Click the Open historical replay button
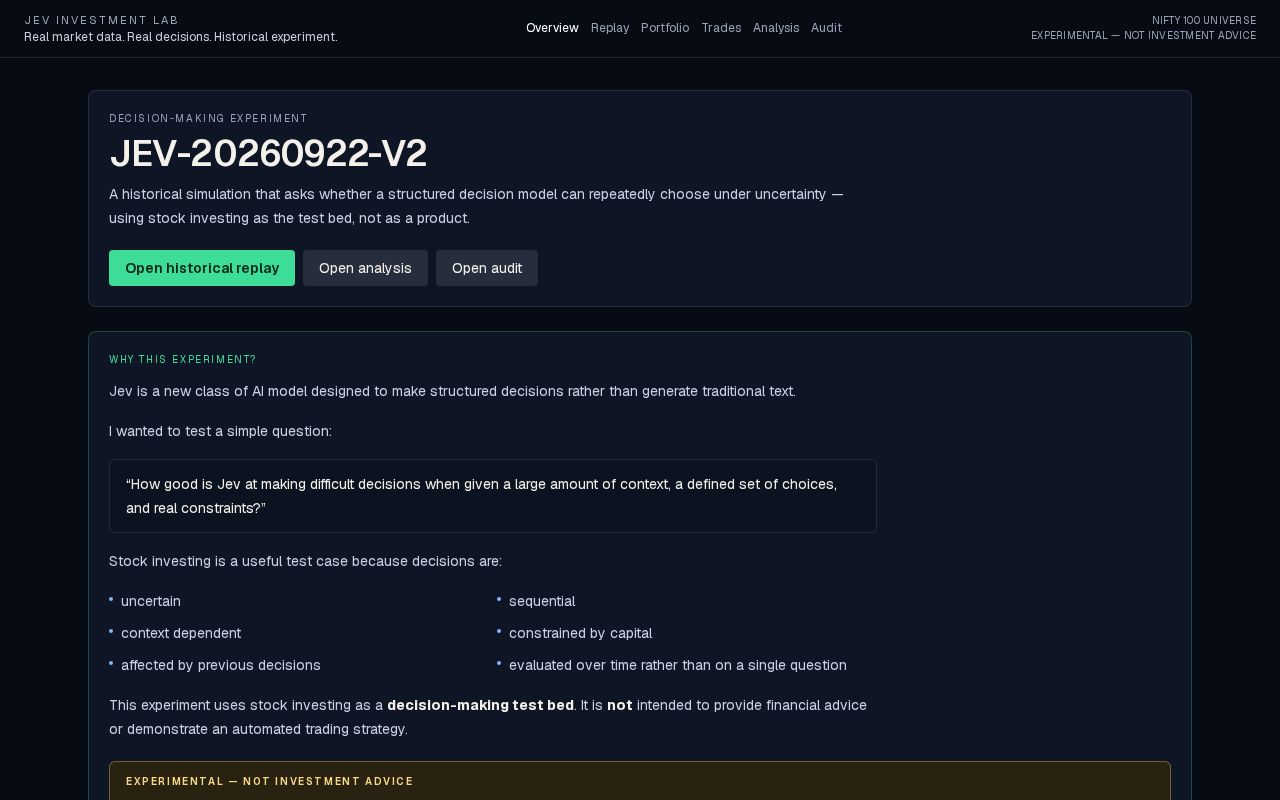 202,268
